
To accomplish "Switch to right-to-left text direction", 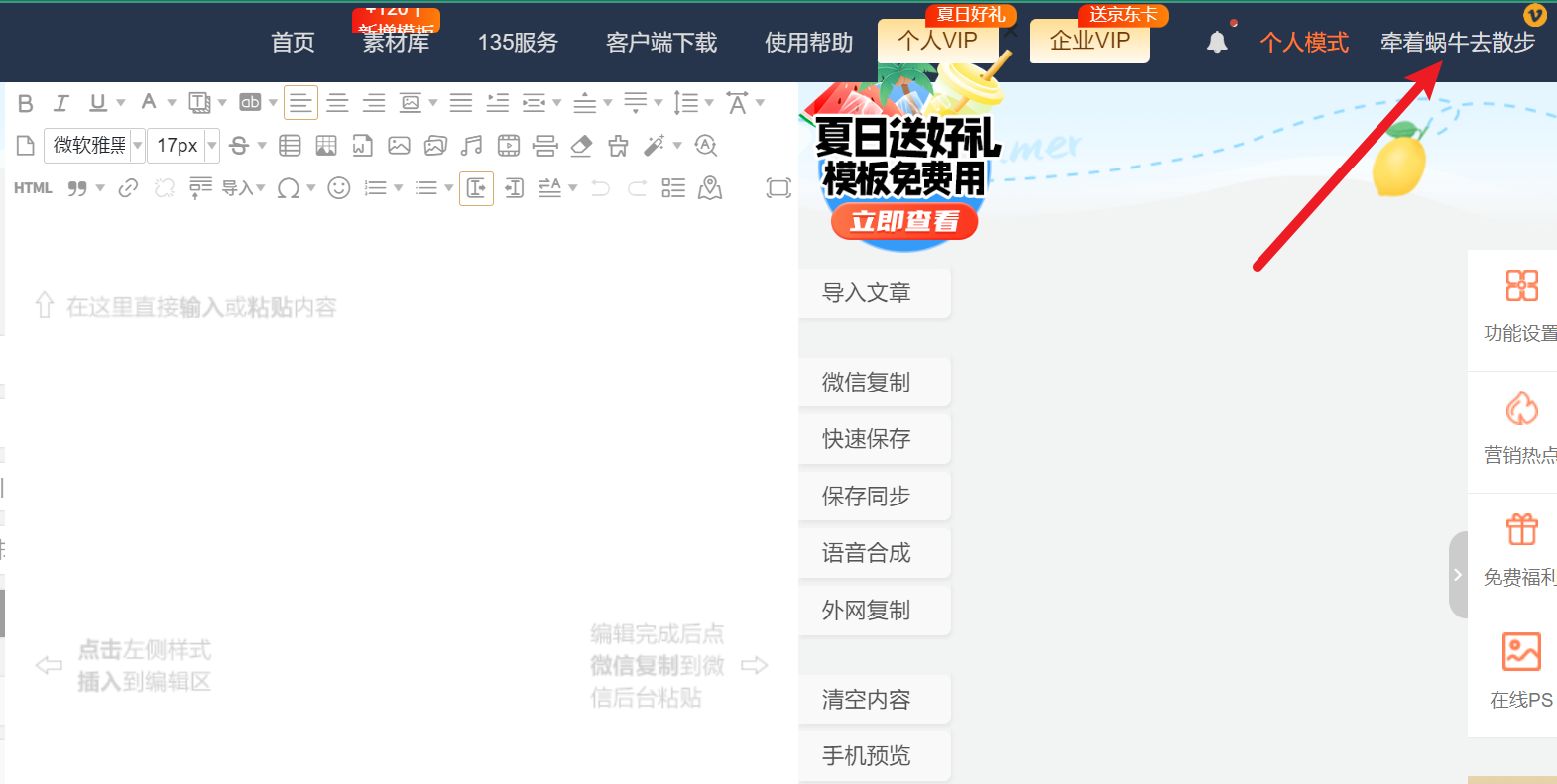I will [x=514, y=188].
